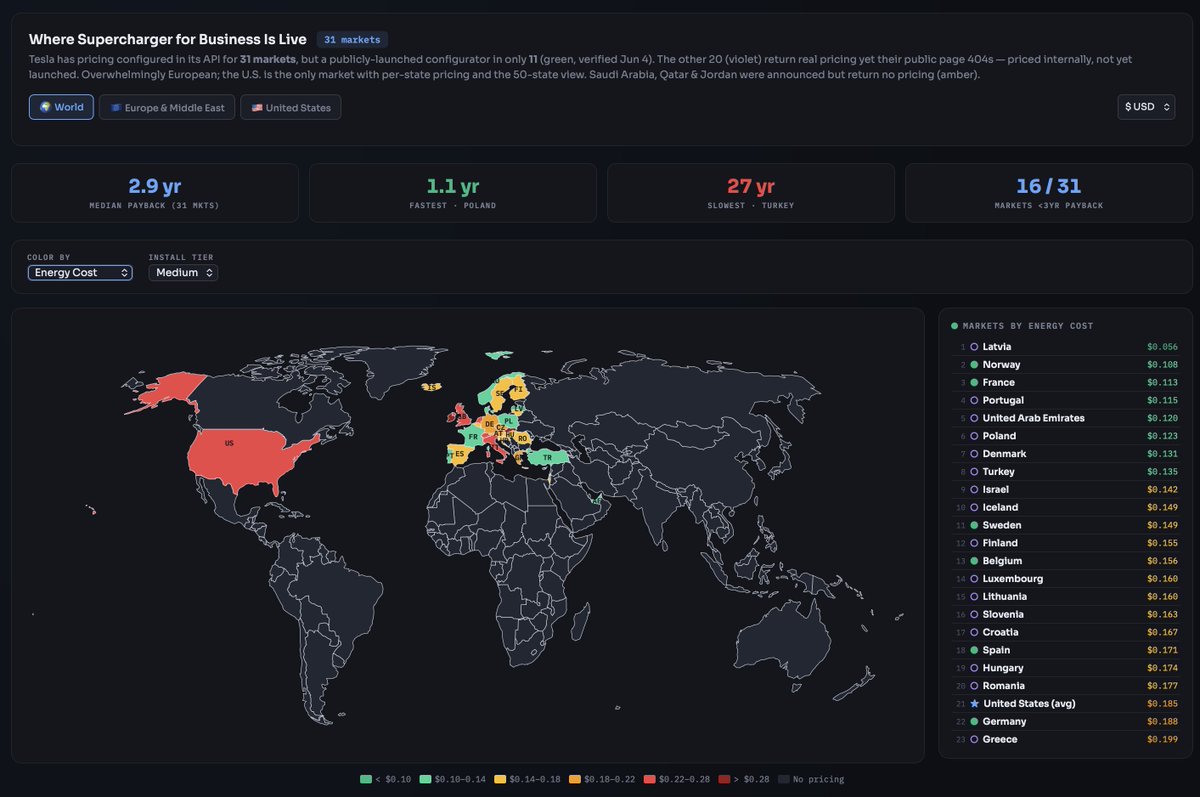1200x797 pixels.
Task: Click the Slowest Turkey 27 yr card
Action: click(751, 192)
